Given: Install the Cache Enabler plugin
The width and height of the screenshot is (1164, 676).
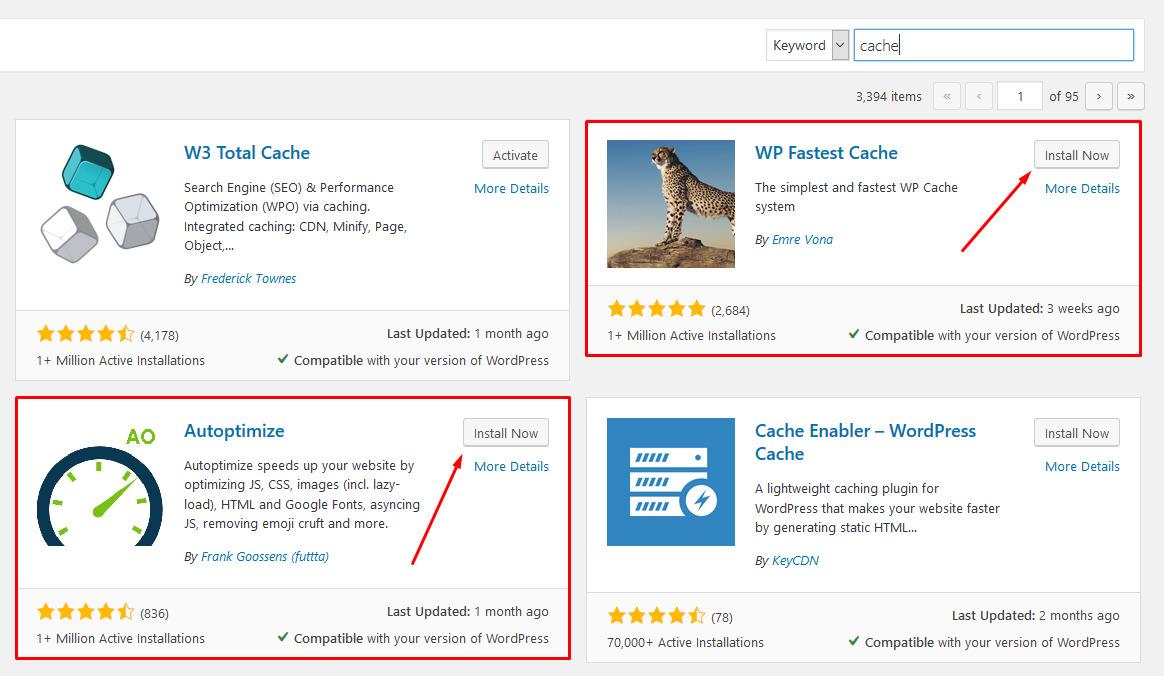Looking at the screenshot, I should pos(1076,433).
